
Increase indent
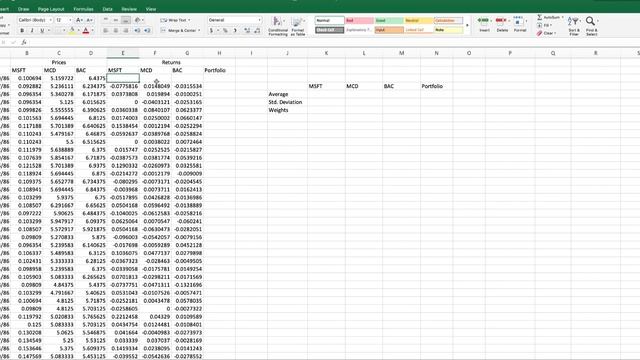147,31
